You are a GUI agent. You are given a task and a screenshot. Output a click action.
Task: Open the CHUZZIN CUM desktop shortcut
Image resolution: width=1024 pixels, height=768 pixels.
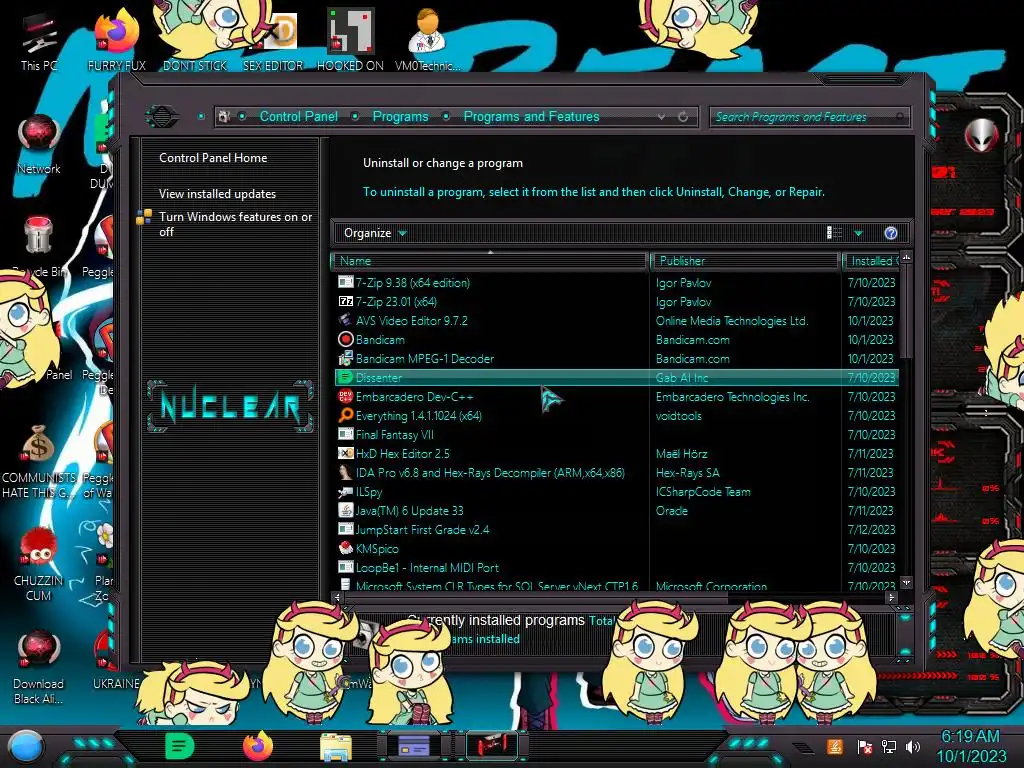click(39, 565)
